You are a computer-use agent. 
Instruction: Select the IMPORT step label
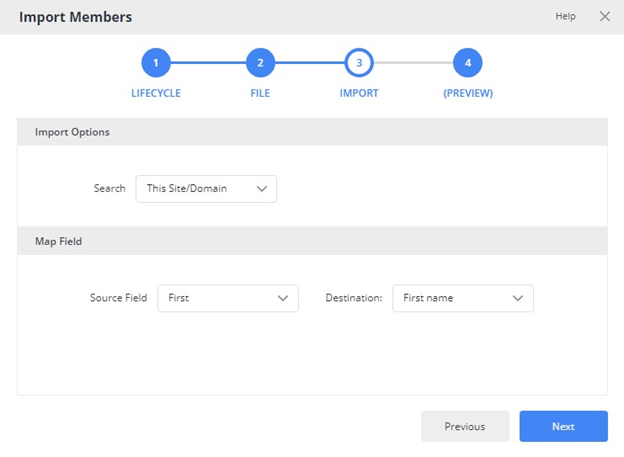point(359,93)
